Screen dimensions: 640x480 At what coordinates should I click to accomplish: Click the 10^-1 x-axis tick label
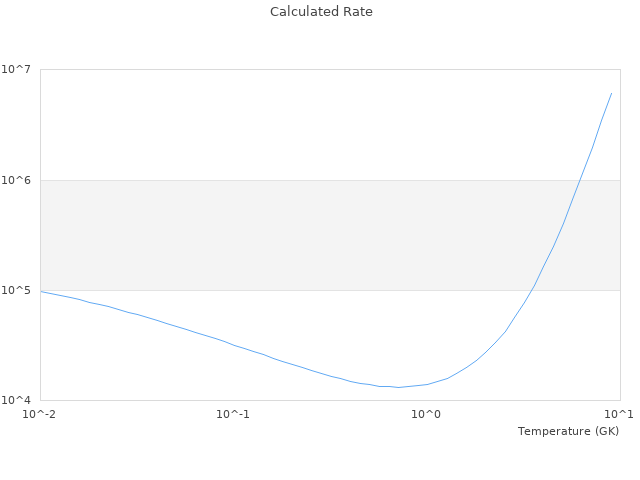tap(233, 414)
